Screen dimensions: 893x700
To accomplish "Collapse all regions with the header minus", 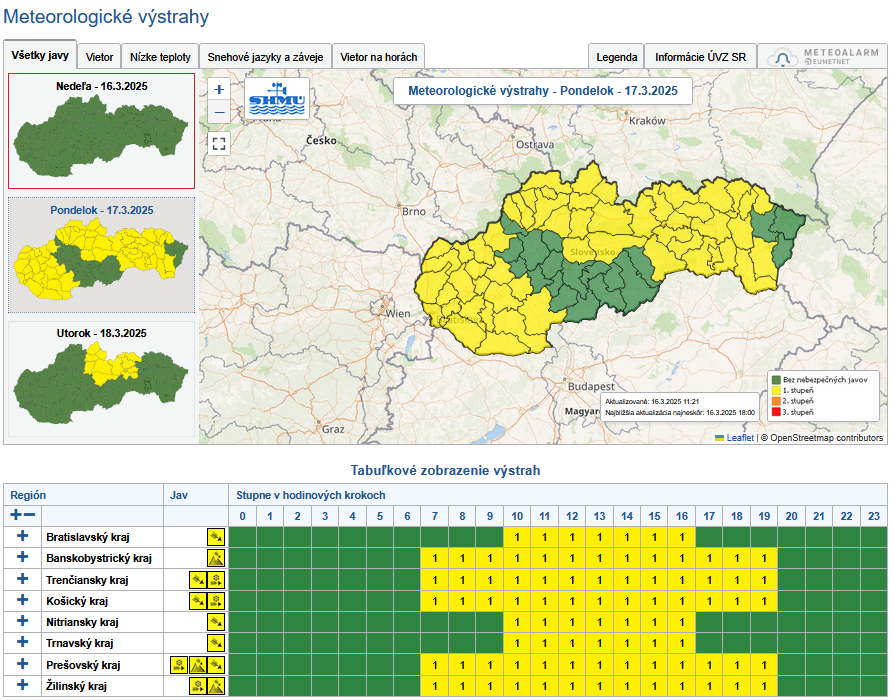I will coord(30,515).
